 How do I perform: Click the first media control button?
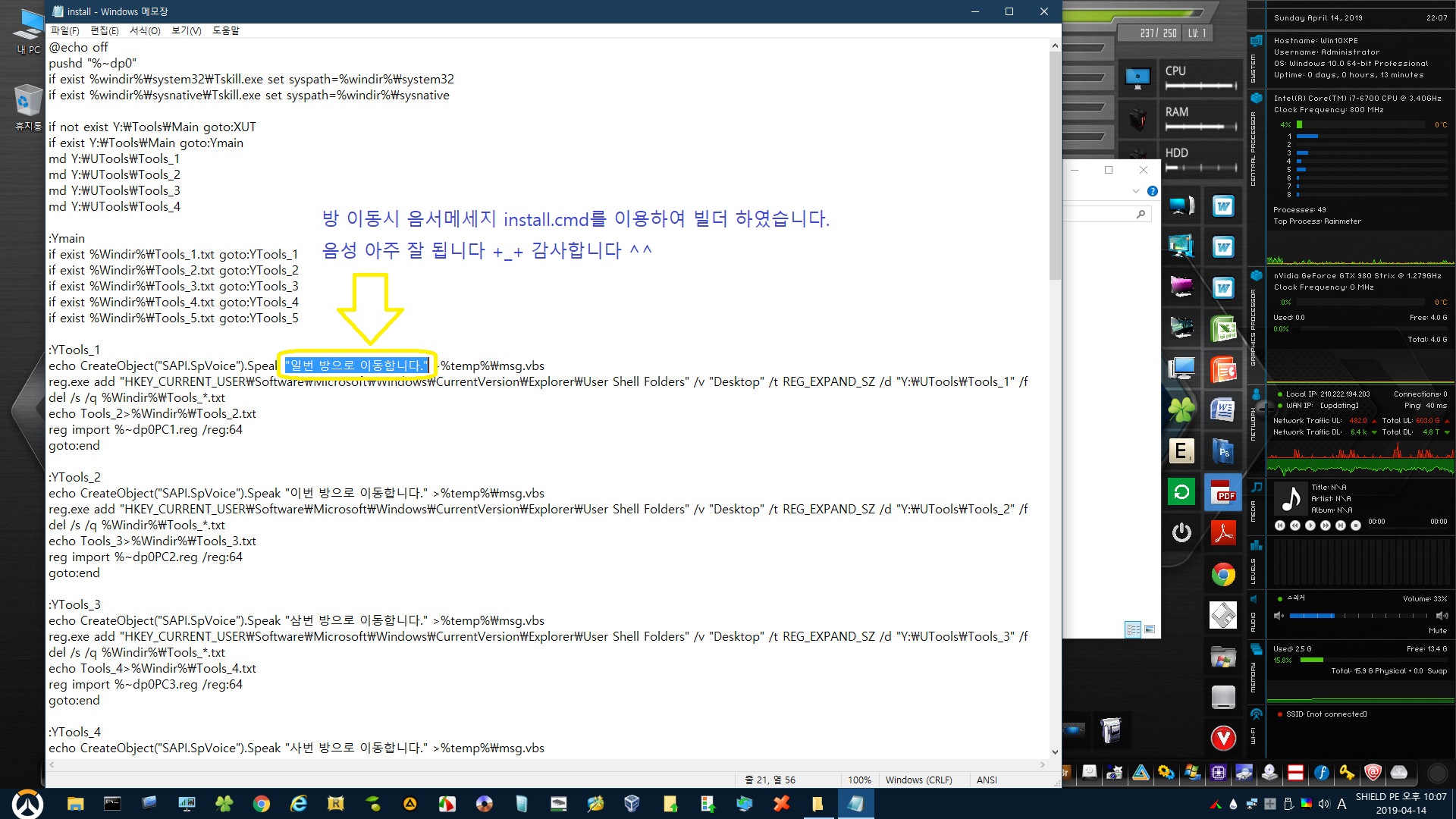point(1280,525)
